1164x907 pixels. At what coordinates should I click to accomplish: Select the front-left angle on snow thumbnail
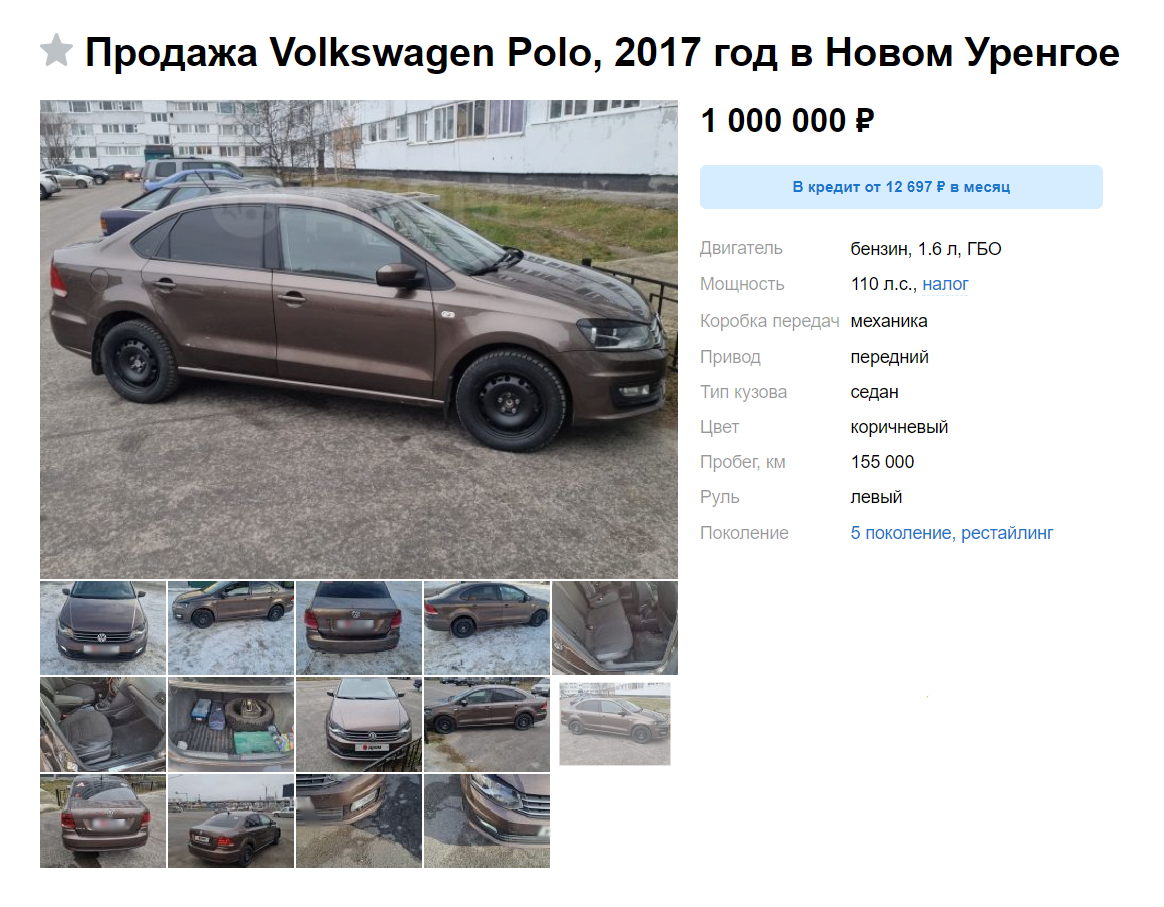click(x=231, y=628)
